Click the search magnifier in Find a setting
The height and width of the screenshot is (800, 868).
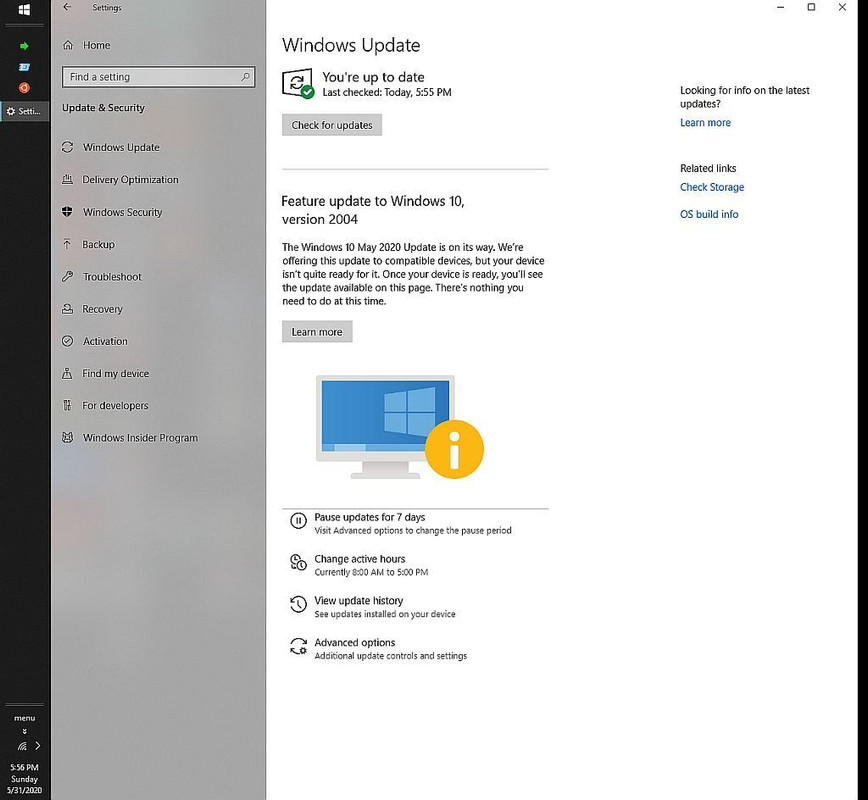pyautogui.click(x=245, y=76)
